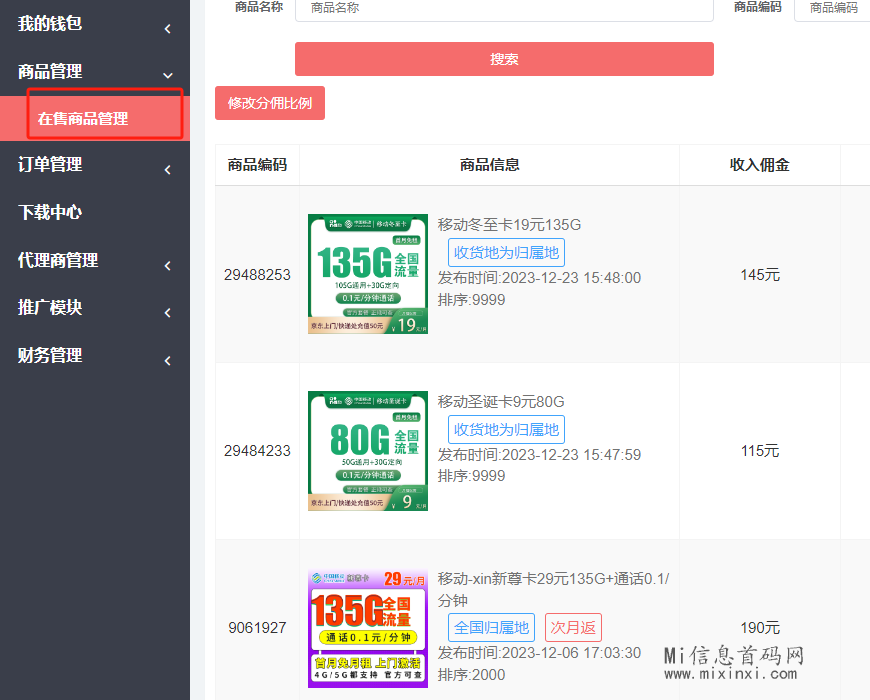This screenshot has width=870, height=700.
Task: Click 全国归属地 tag on 新尊卡
Action: point(491,627)
